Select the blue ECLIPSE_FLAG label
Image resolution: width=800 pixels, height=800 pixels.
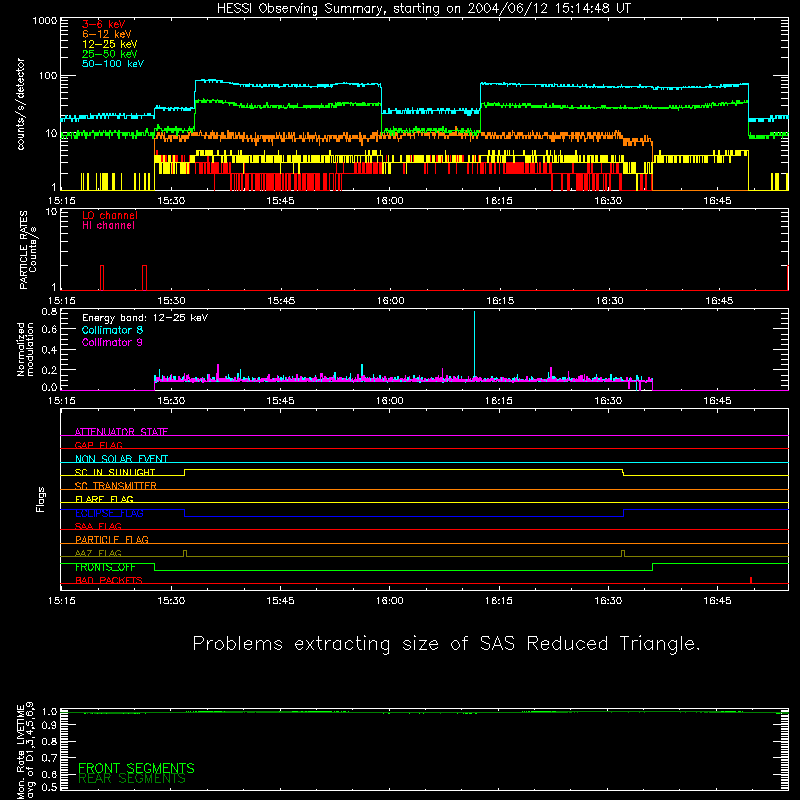tap(109, 513)
